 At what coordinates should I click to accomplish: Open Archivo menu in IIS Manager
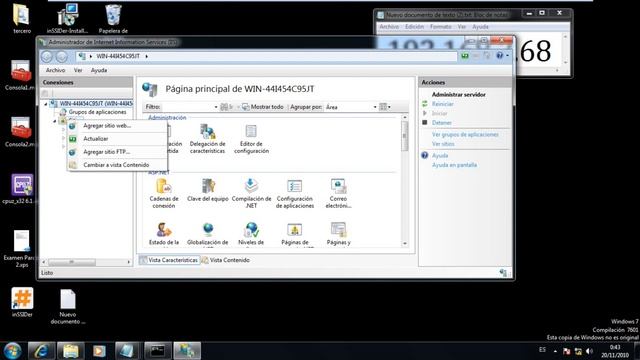pyautogui.click(x=55, y=70)
